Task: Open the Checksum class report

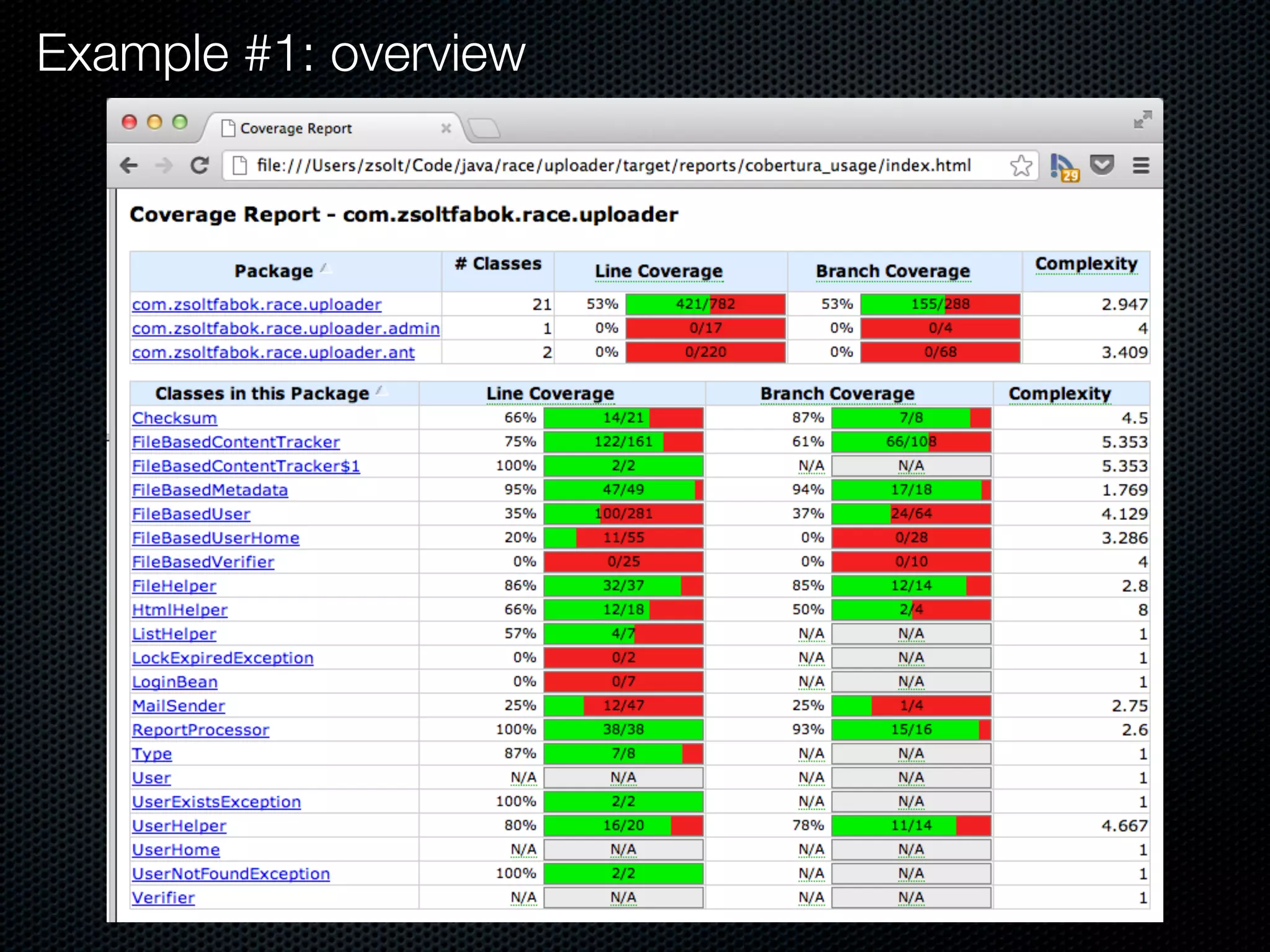Action: [174, 418]
